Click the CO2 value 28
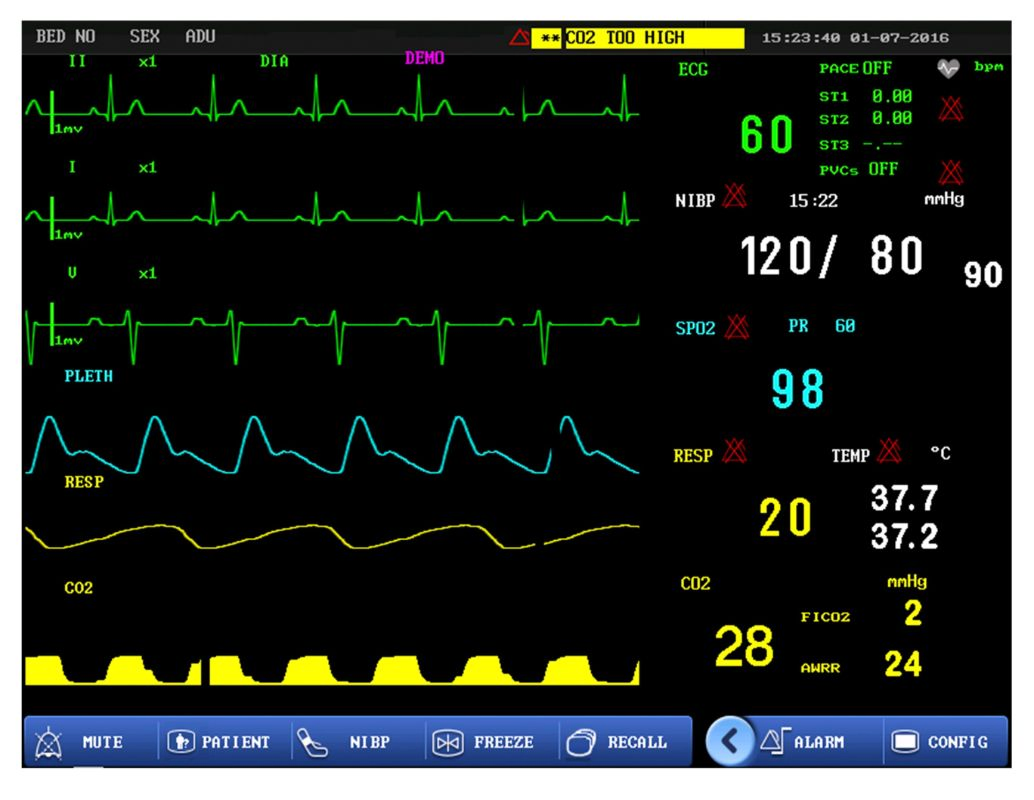The image size is (1034, 800). (x=744, y=646)
